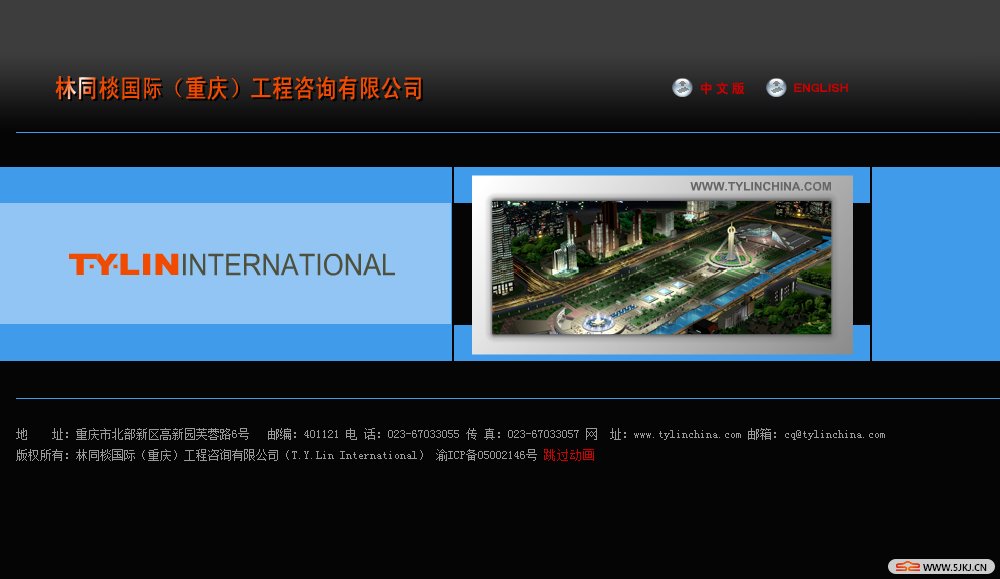Screen dimensions: 1000x579
Task: Click the phone number 023-67033055
Action: (423, 434)
